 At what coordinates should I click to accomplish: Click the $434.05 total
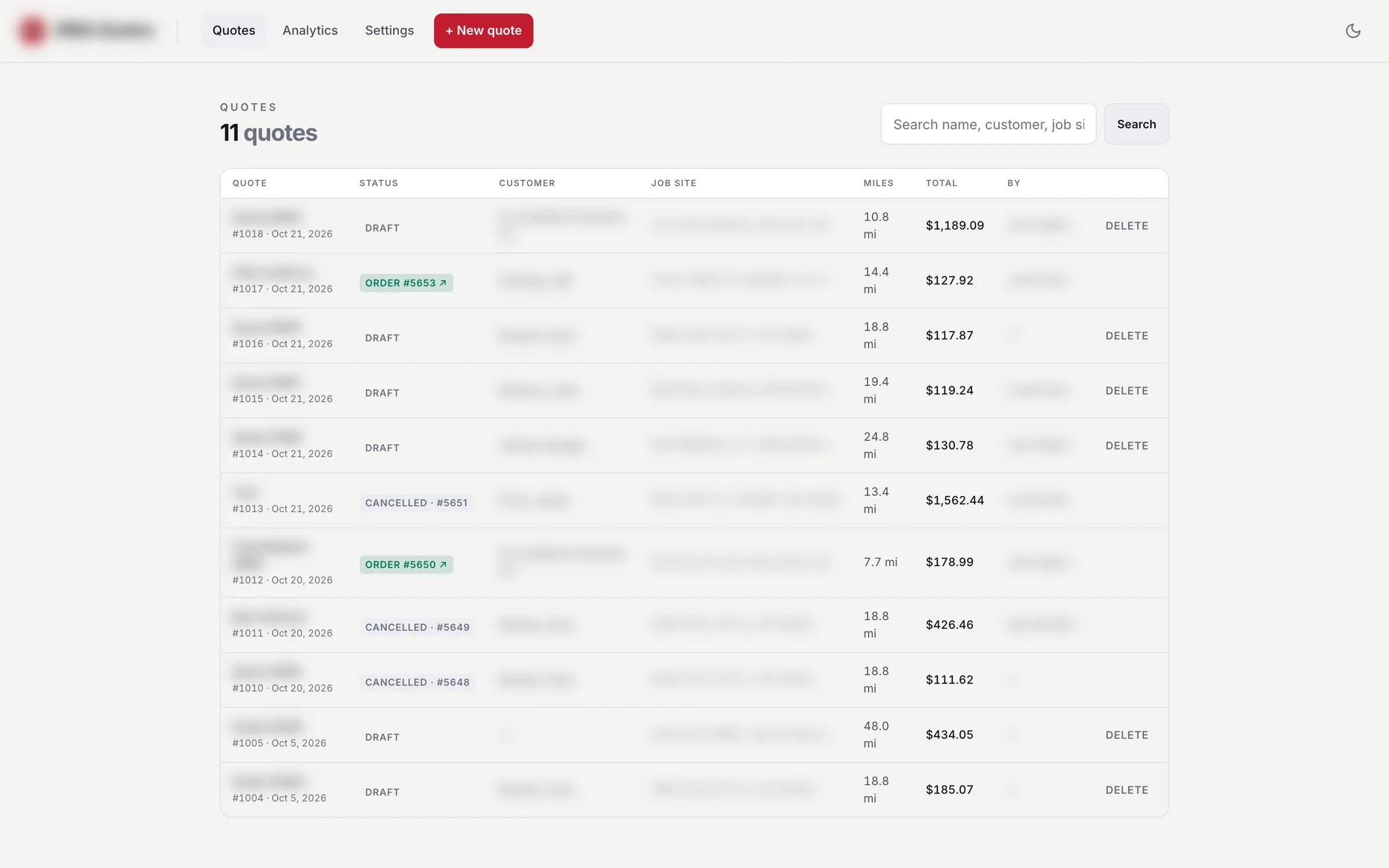click(x=949, y=735)
